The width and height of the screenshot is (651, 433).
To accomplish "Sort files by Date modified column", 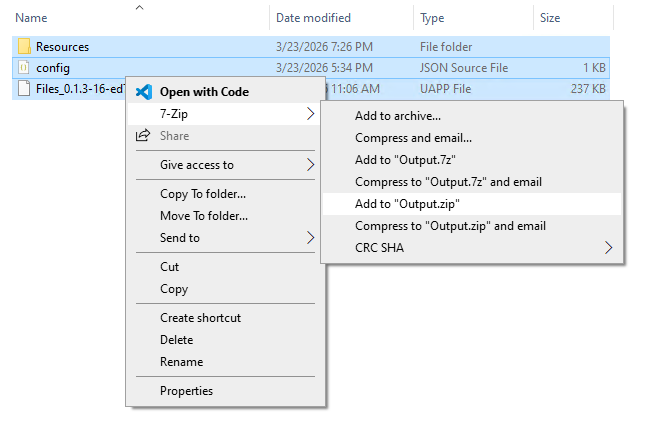I will click(315, 18).
